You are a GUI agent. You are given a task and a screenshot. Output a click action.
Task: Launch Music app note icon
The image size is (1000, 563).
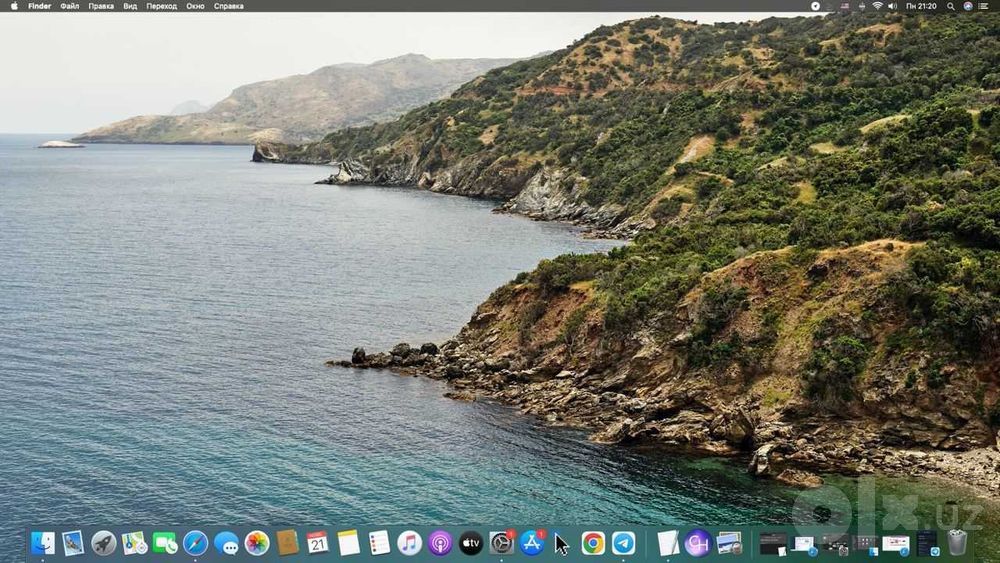[409, 543]
